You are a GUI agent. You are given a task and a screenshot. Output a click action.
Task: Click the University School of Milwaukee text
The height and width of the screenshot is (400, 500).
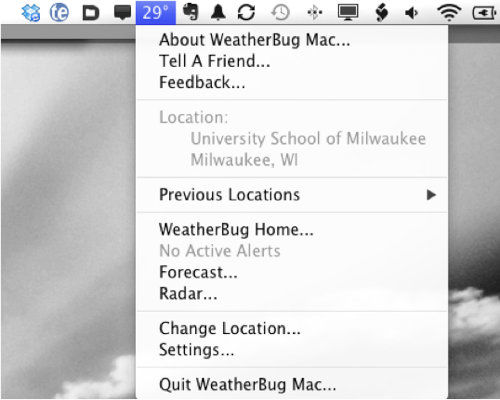tap(308, 138)
